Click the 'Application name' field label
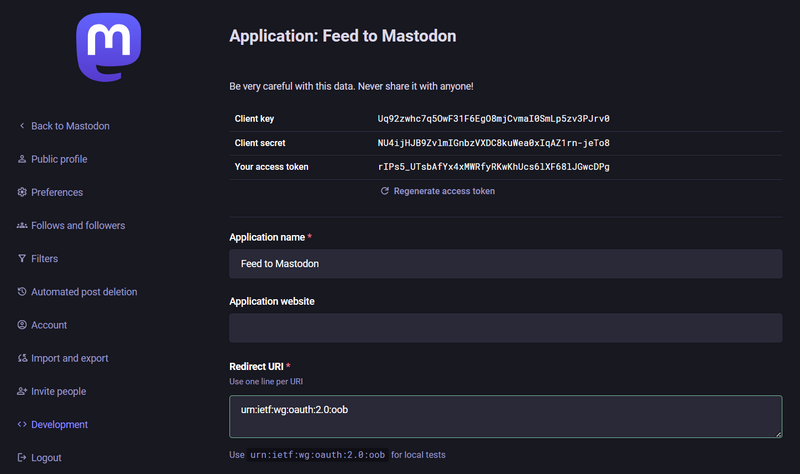800x474 pixels. 267,237
